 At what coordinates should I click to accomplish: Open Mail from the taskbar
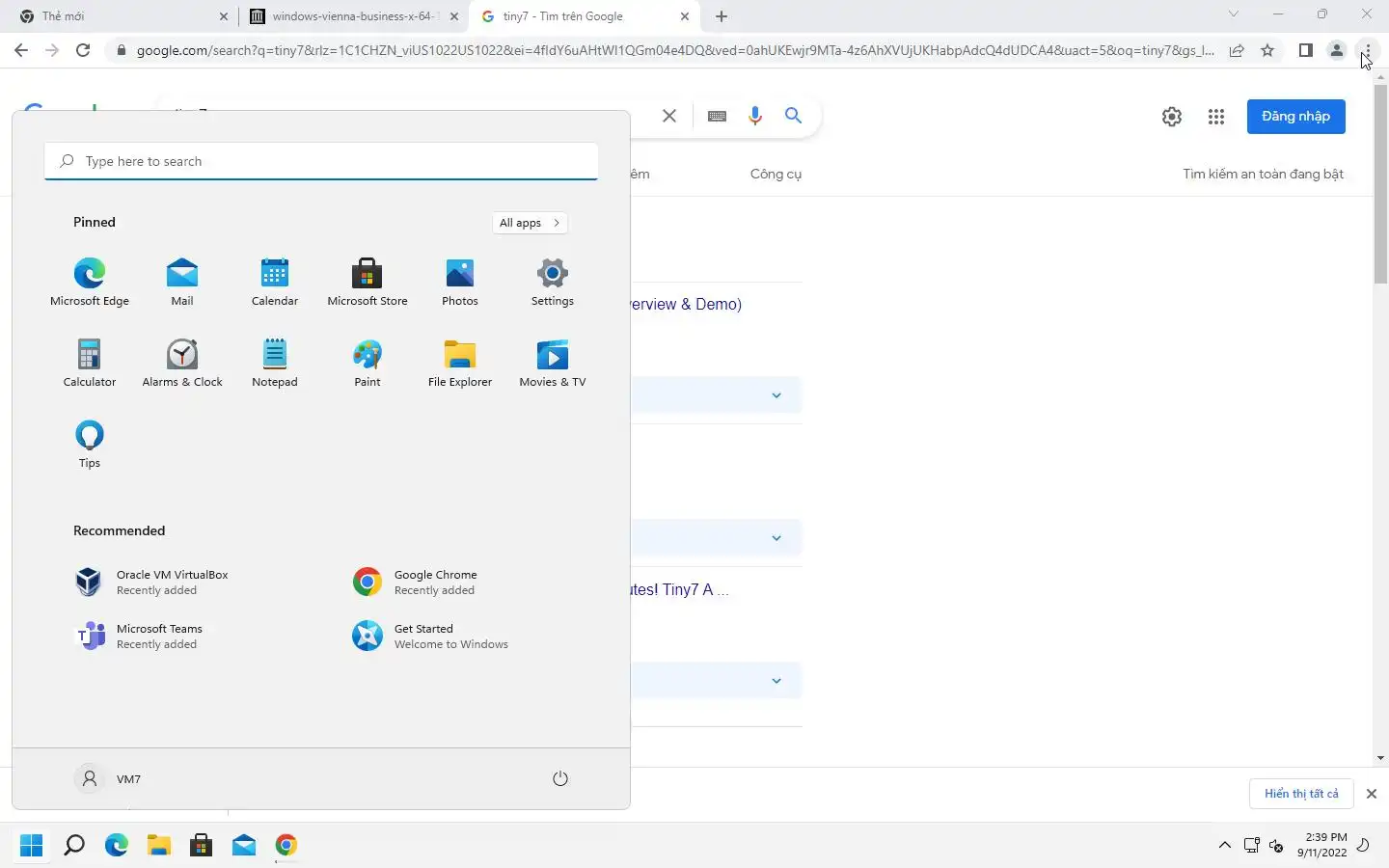(x=243, y=845)
